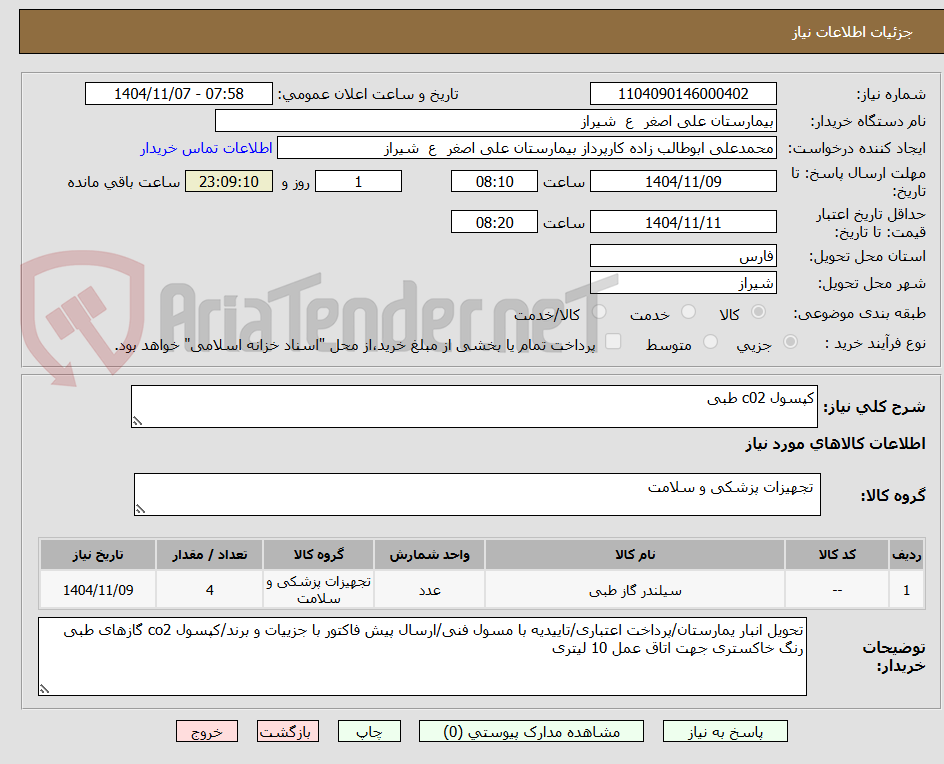This screenshot has height=764, width=944.
Task: Click the سیلندر گاز طبی cell
Action: 635,590
